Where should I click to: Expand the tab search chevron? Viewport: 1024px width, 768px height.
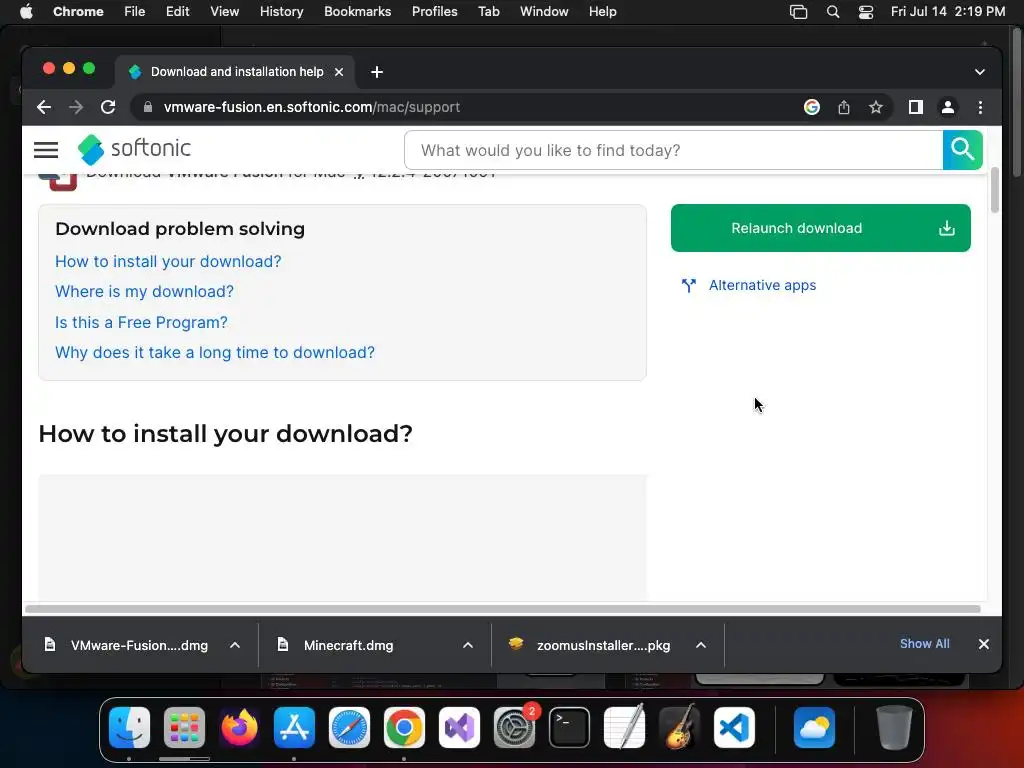point(980,72)
